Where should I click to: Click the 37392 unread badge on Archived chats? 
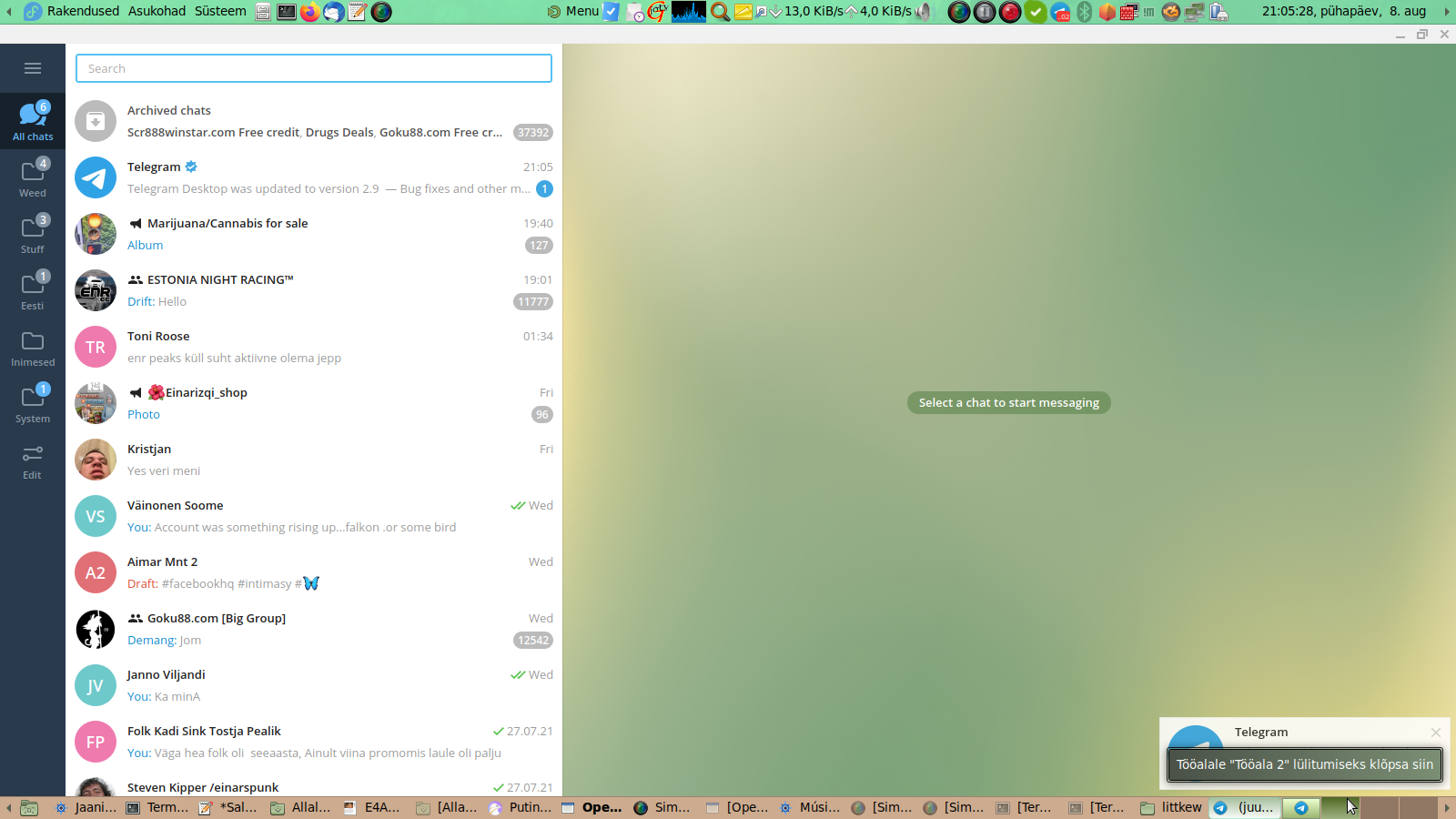533,133
